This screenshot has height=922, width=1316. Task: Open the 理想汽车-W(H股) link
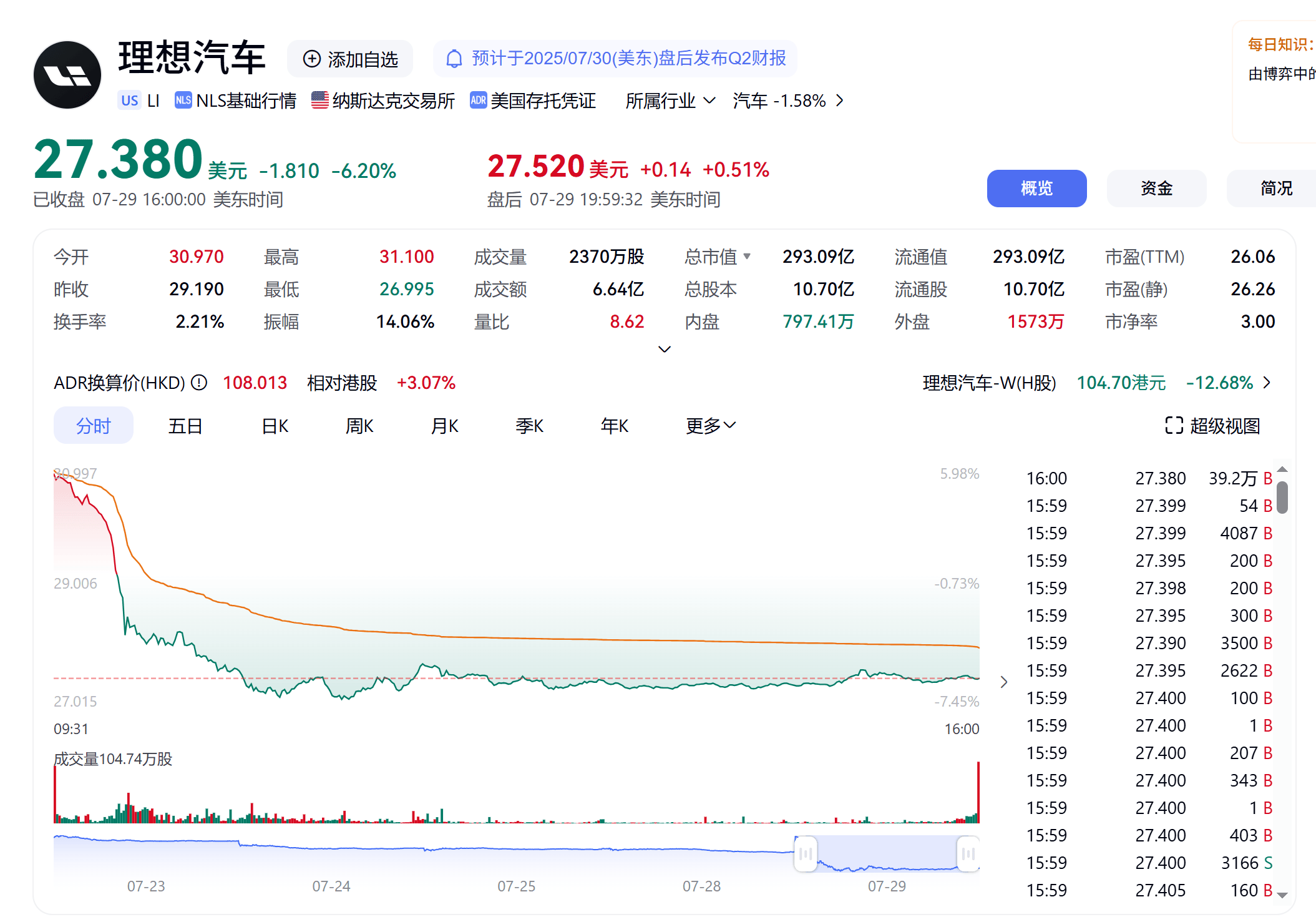[989, 383]
